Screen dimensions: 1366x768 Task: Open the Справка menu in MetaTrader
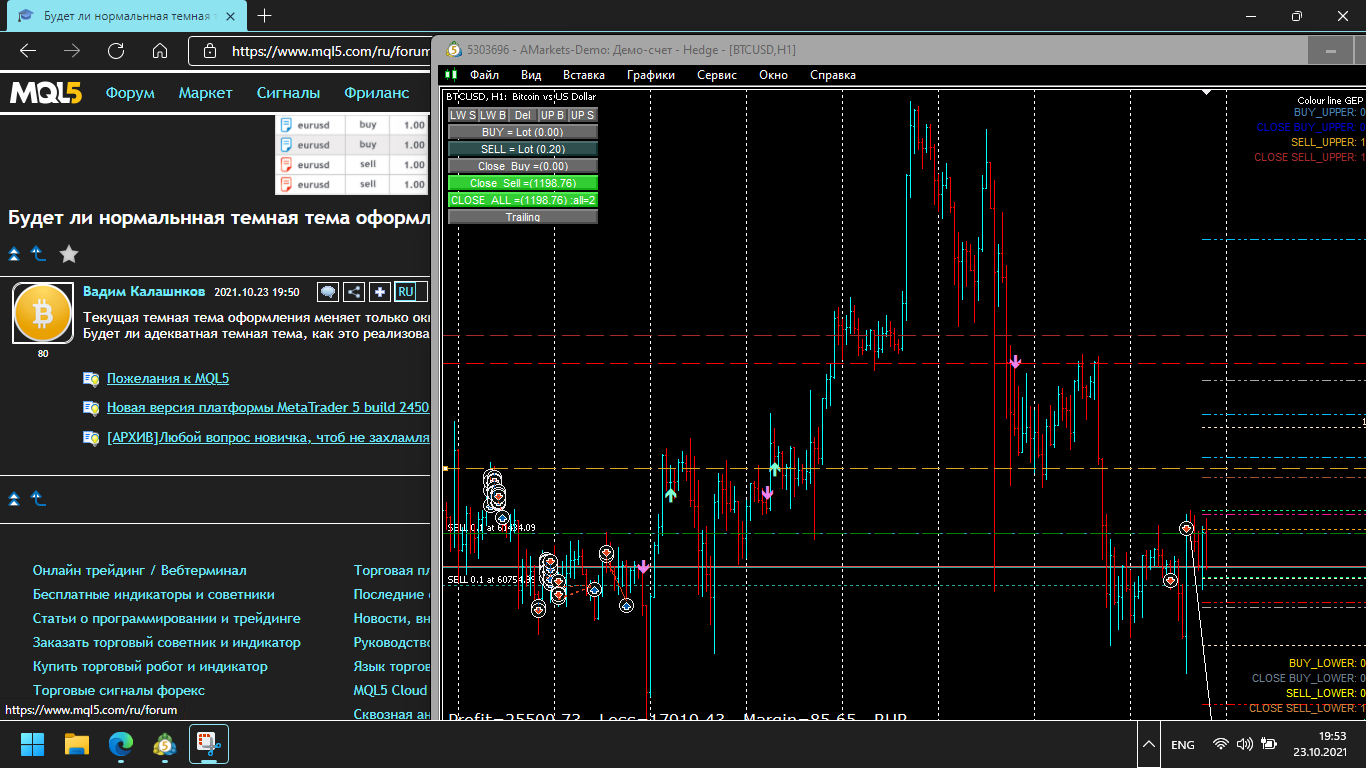click(x=833, y=75)
